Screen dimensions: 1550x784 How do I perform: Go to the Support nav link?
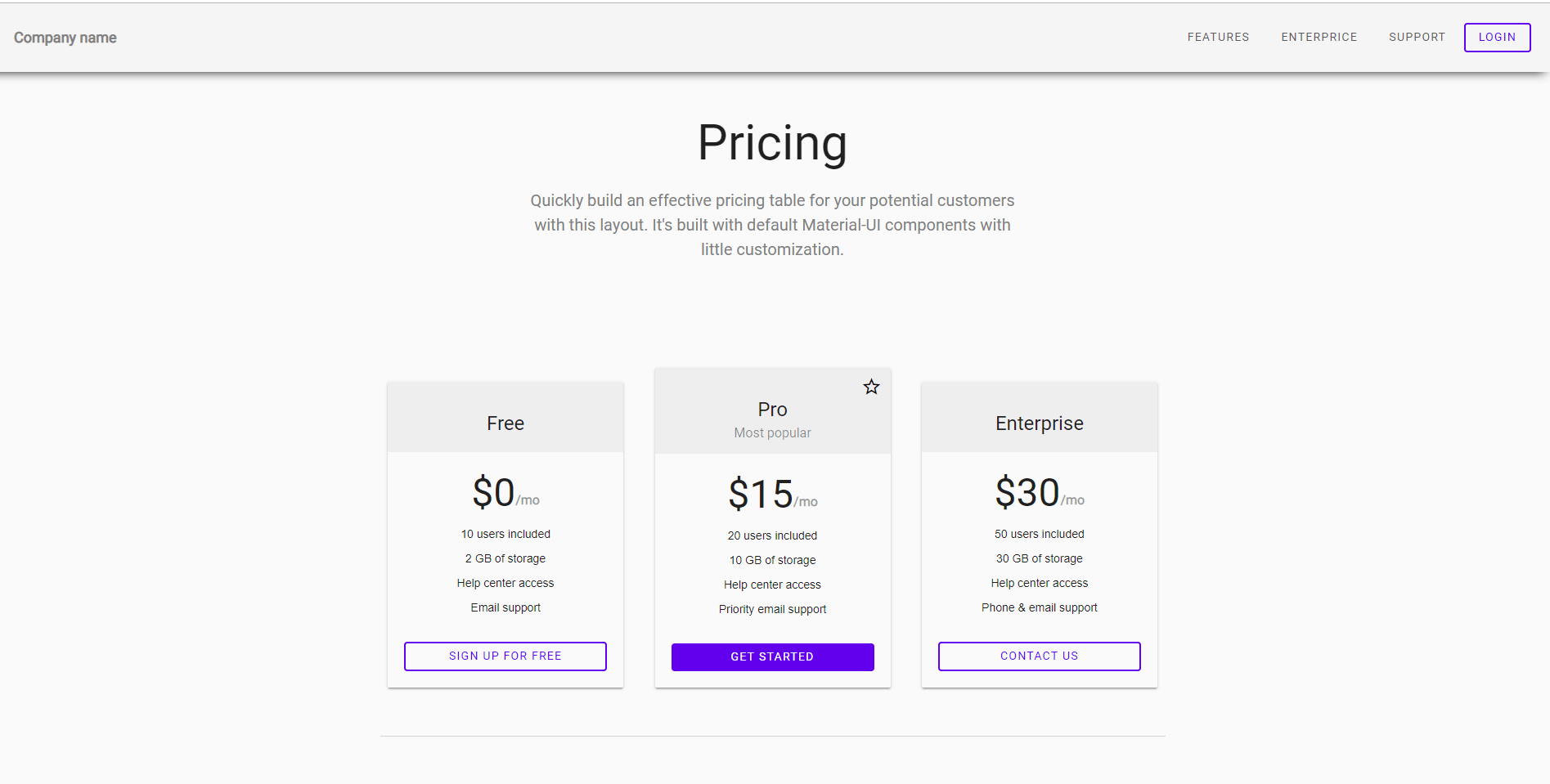1417,38
